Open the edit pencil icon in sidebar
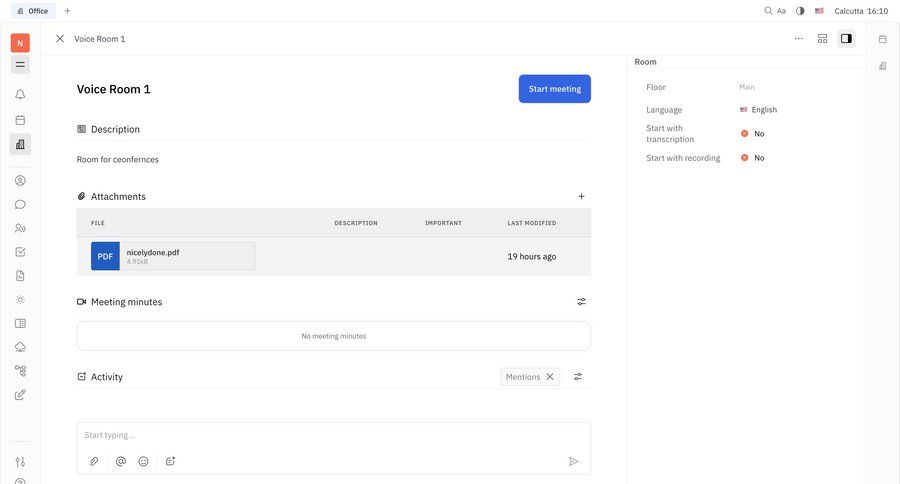Viewport: 900px width, 484px height. tap(20, 395)
